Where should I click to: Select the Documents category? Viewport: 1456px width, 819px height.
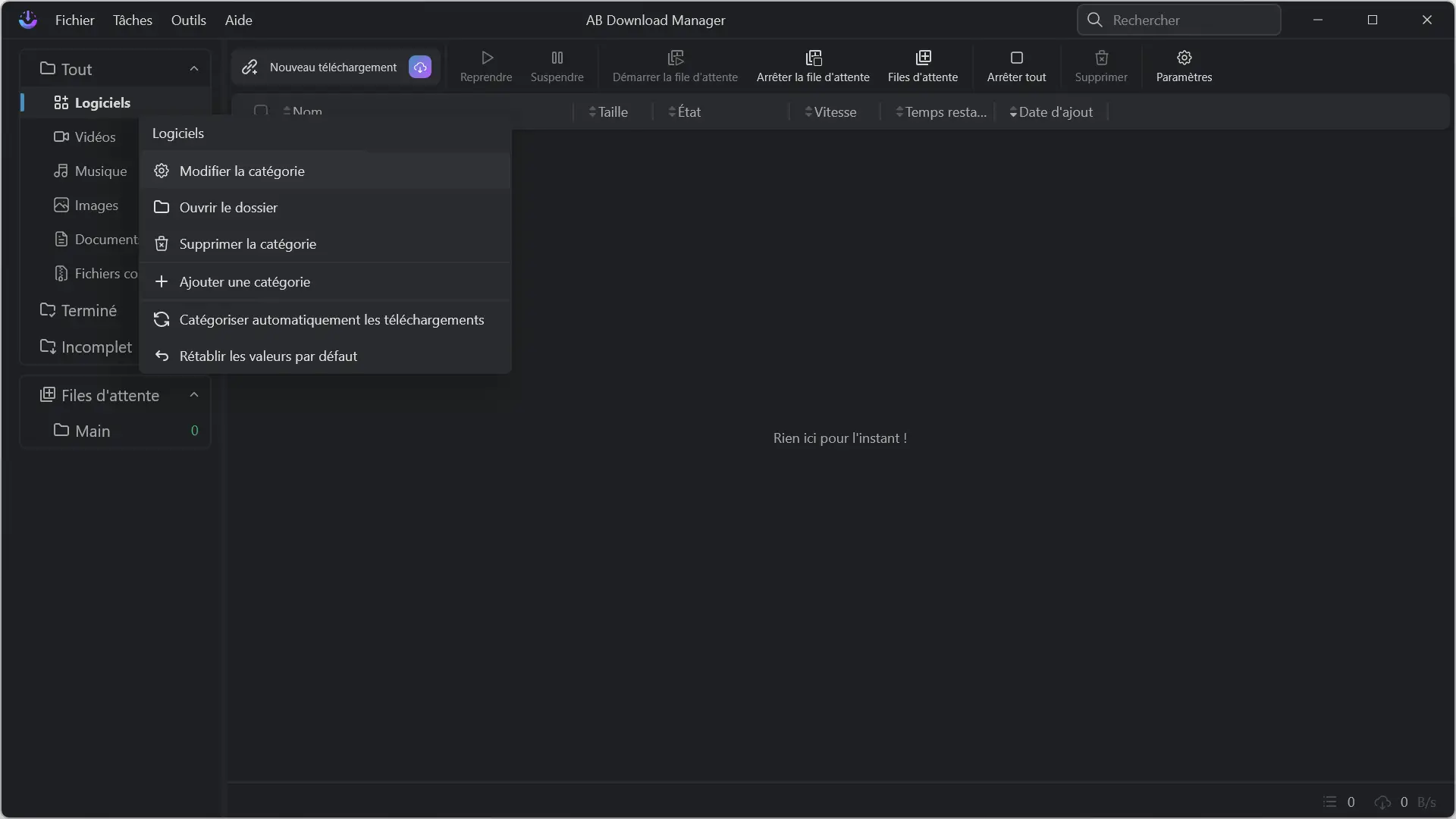click(96, 240)
